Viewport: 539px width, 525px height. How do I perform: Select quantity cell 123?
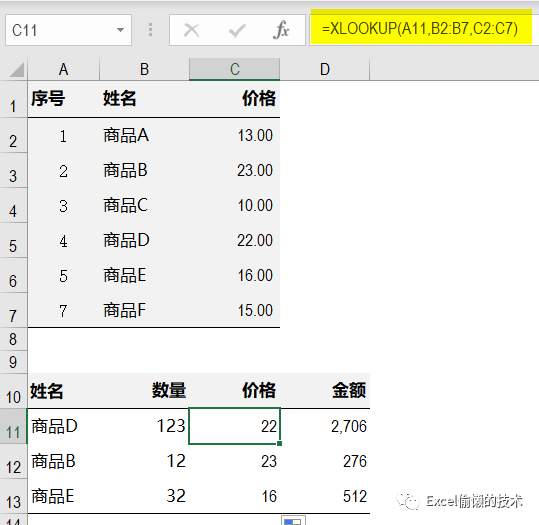coord(144,426)
